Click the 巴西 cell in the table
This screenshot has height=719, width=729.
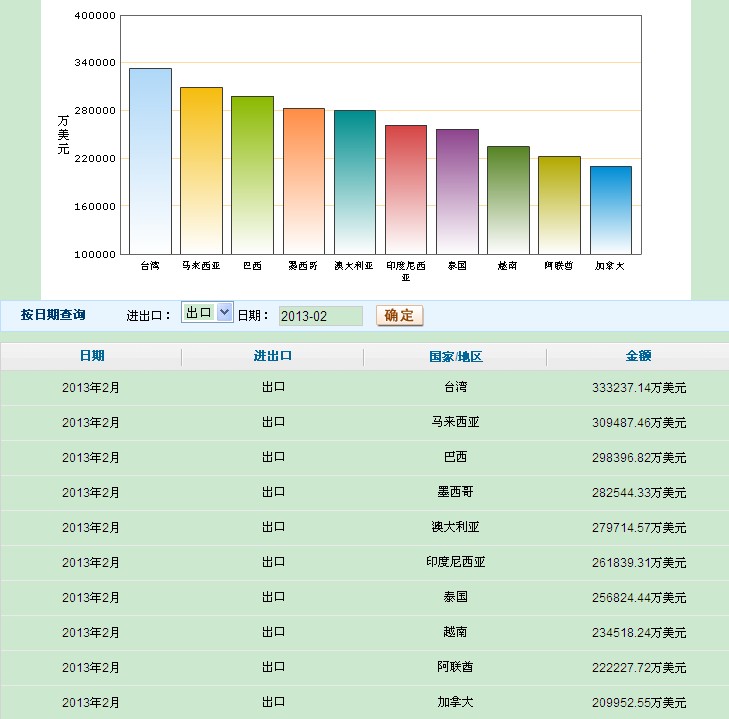pyautogui.click(x=456, y=457)
